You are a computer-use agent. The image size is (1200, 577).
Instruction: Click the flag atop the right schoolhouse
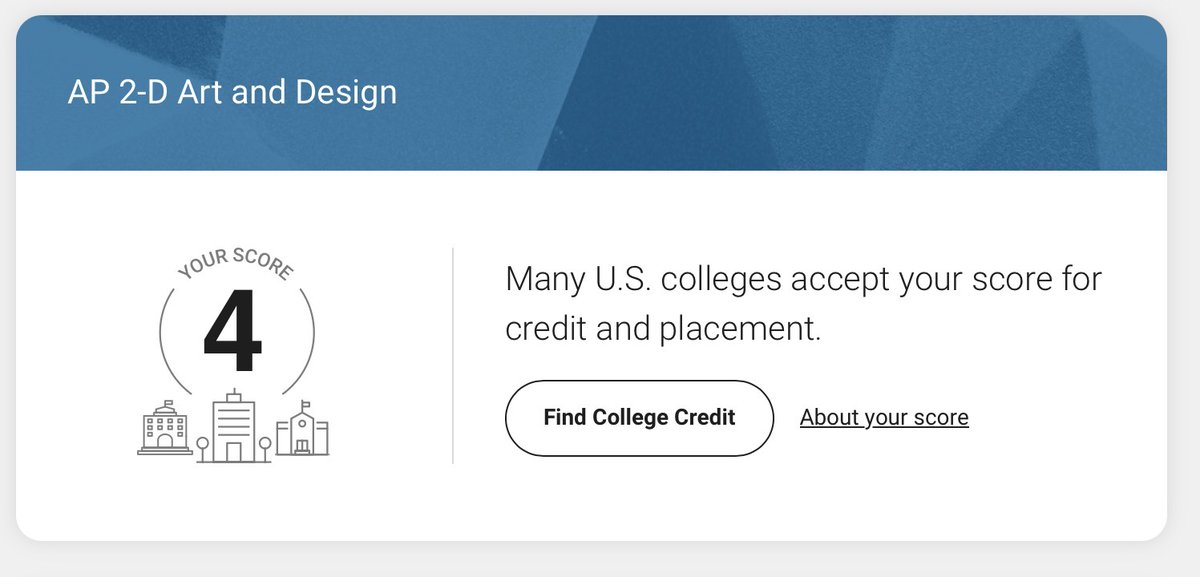pos(306,405)
